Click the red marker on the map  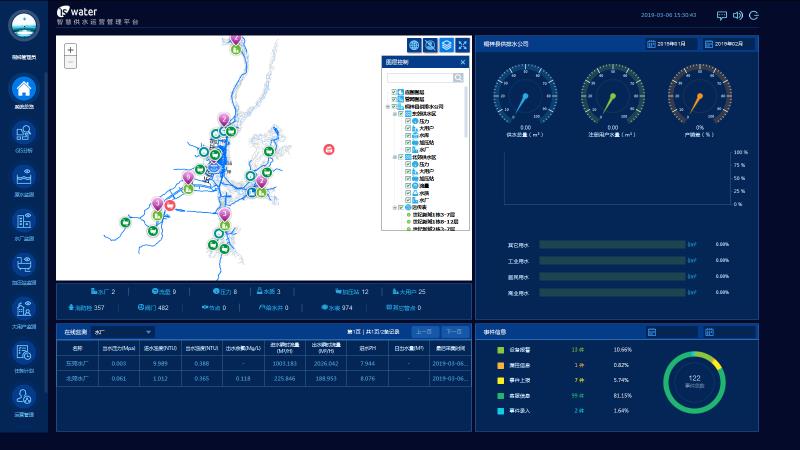329,149
